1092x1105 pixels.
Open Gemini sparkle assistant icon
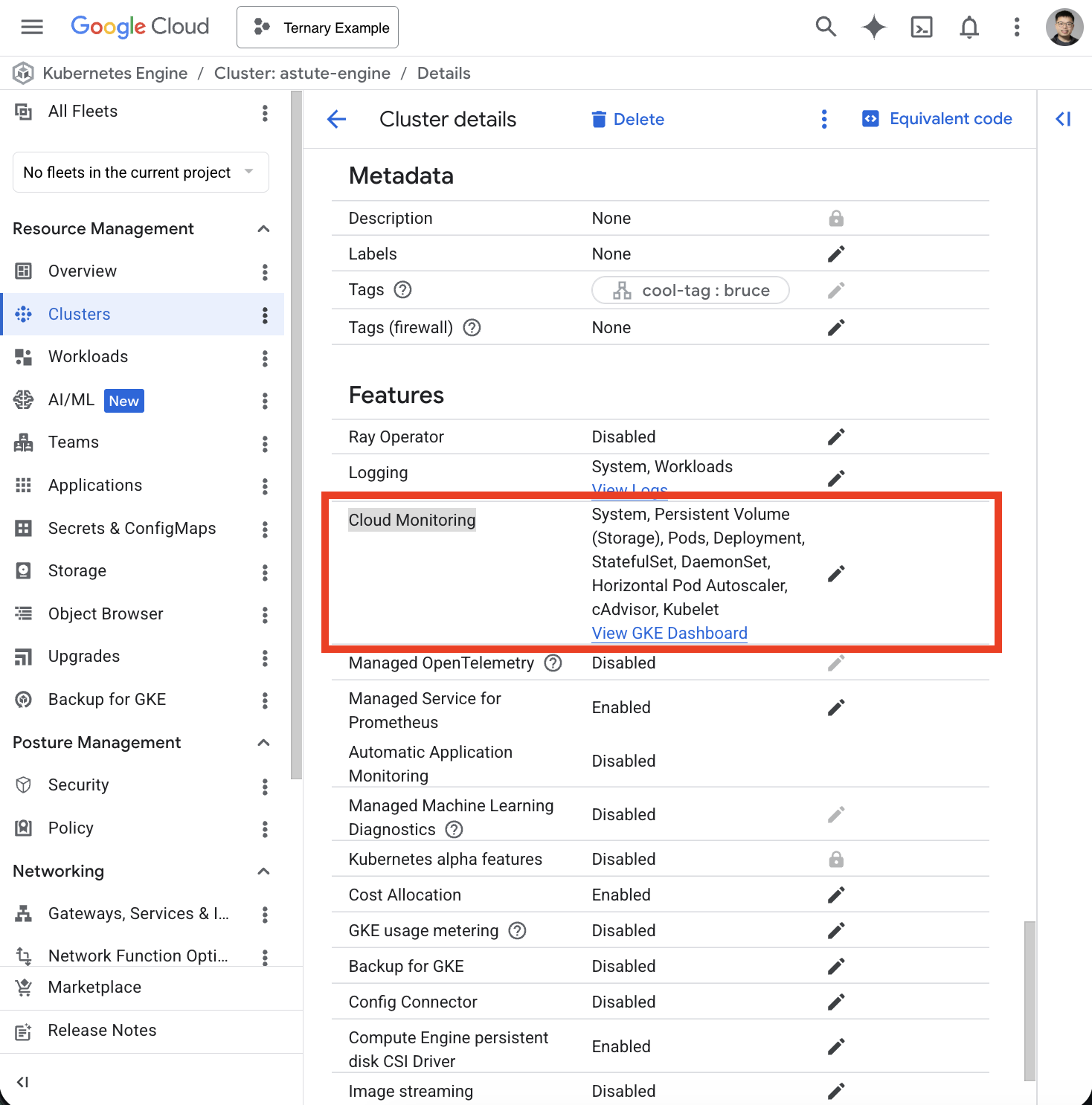click(874, 28)
